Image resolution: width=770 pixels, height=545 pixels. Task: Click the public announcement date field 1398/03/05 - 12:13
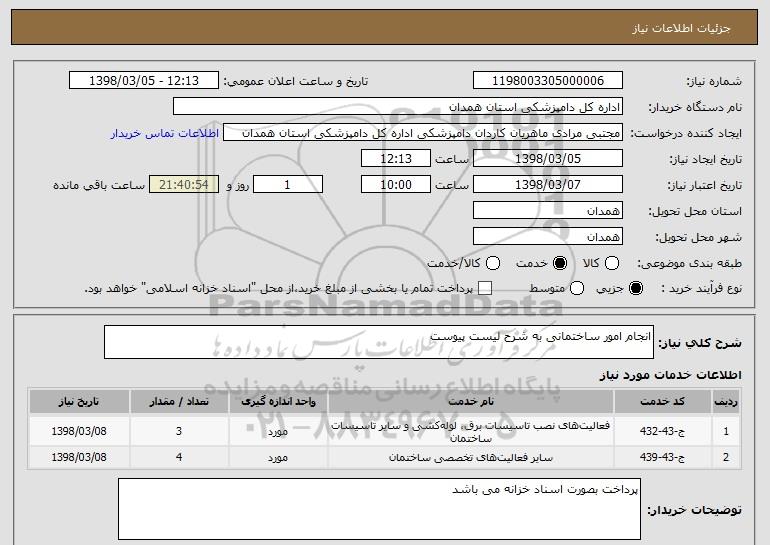[x=144, y=81]
